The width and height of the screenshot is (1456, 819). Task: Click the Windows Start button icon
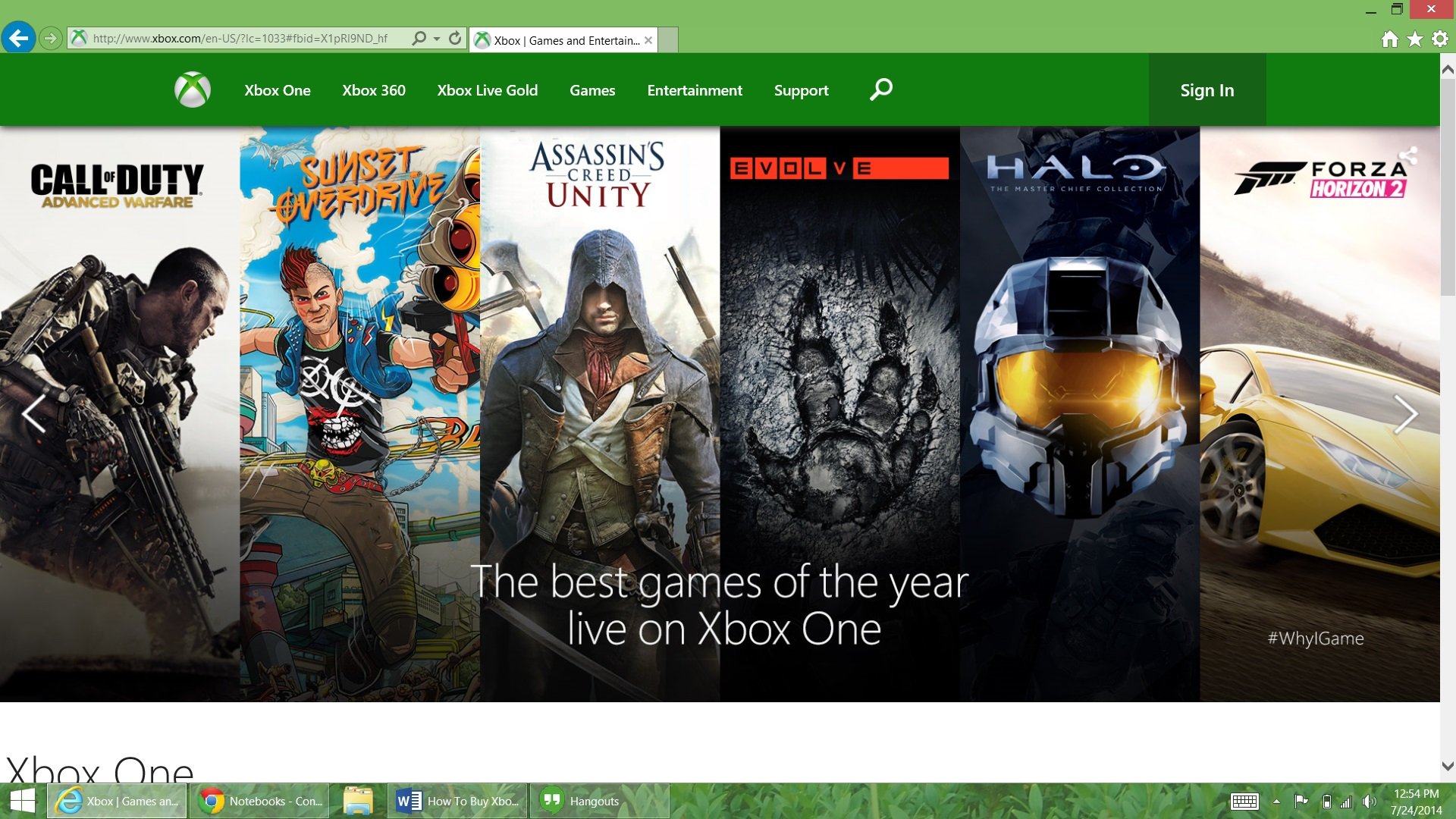[x=20, y=802]
